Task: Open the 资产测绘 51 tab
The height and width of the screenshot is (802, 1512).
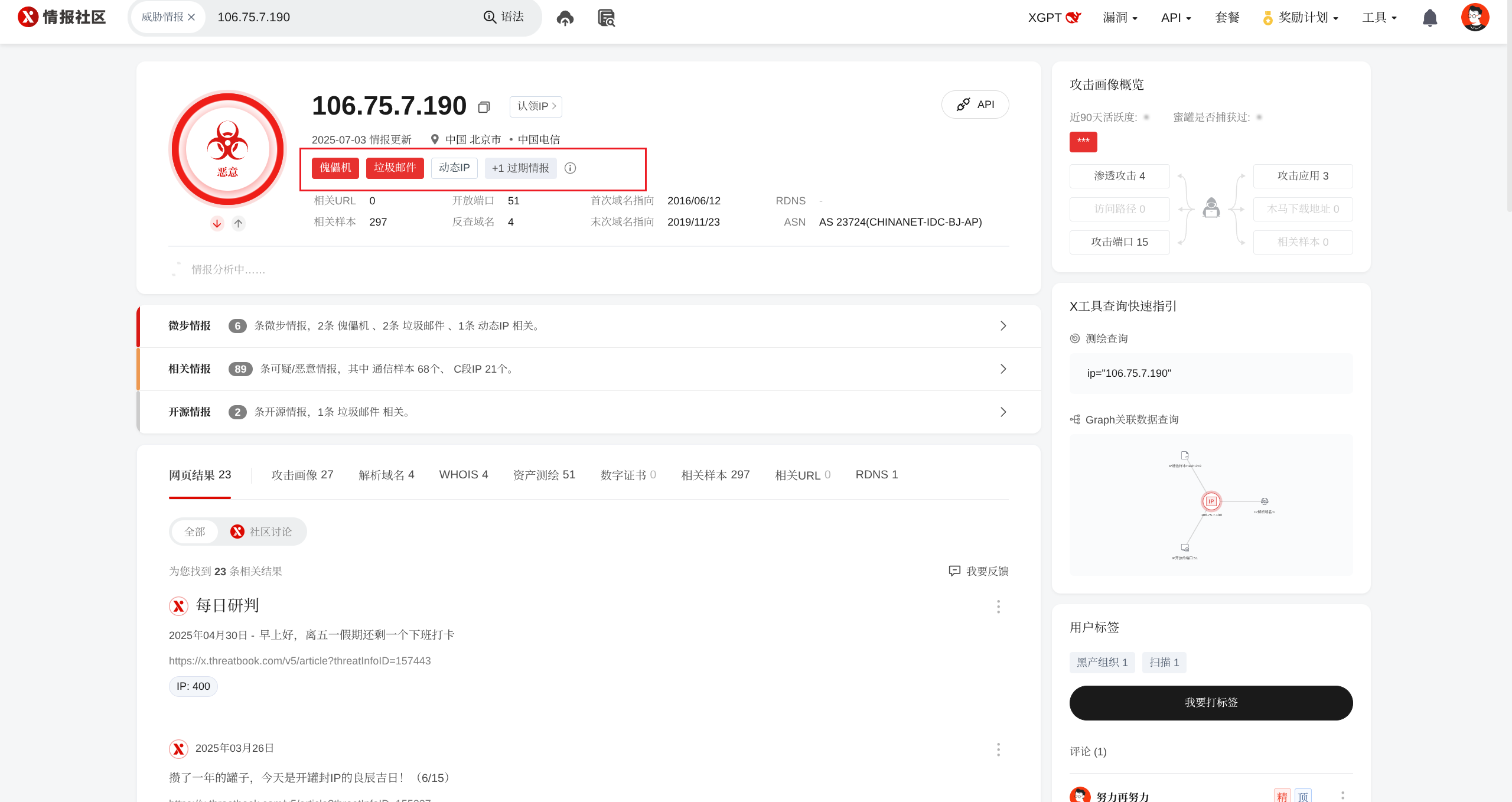Action: (543, 475)
